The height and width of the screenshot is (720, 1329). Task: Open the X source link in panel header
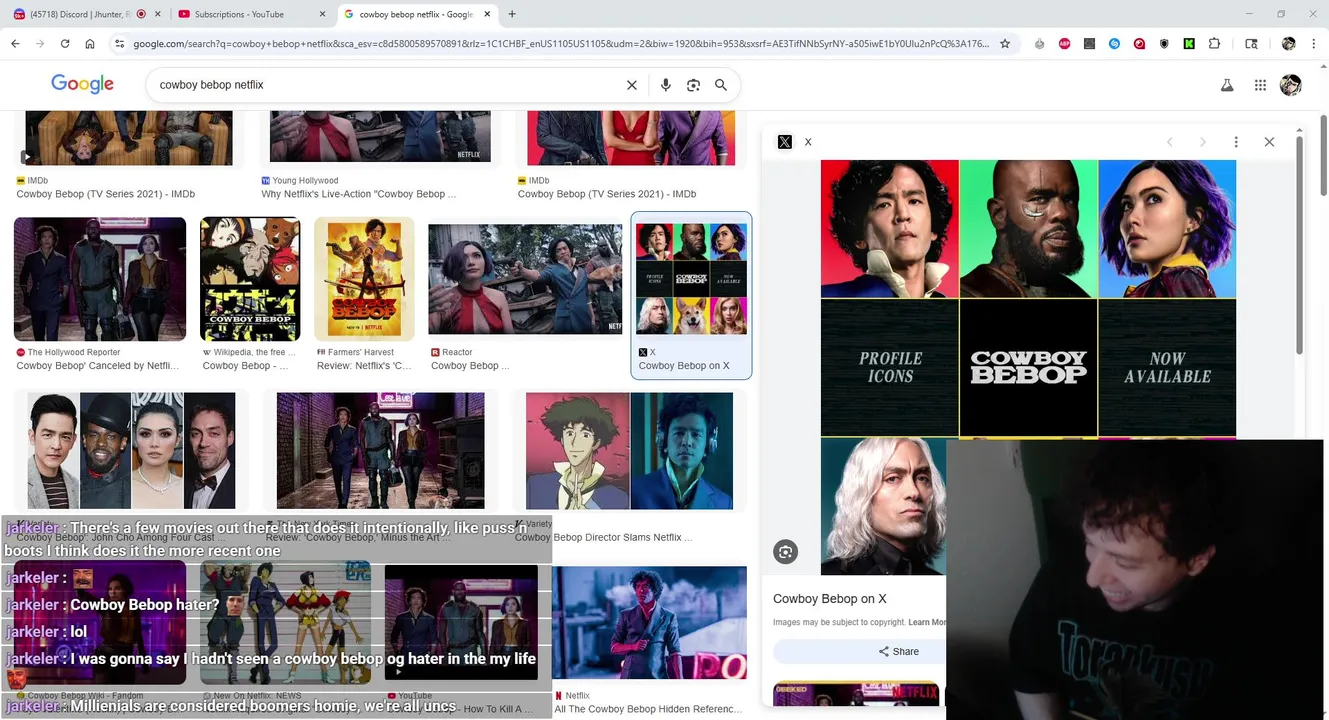coord(795,142)
